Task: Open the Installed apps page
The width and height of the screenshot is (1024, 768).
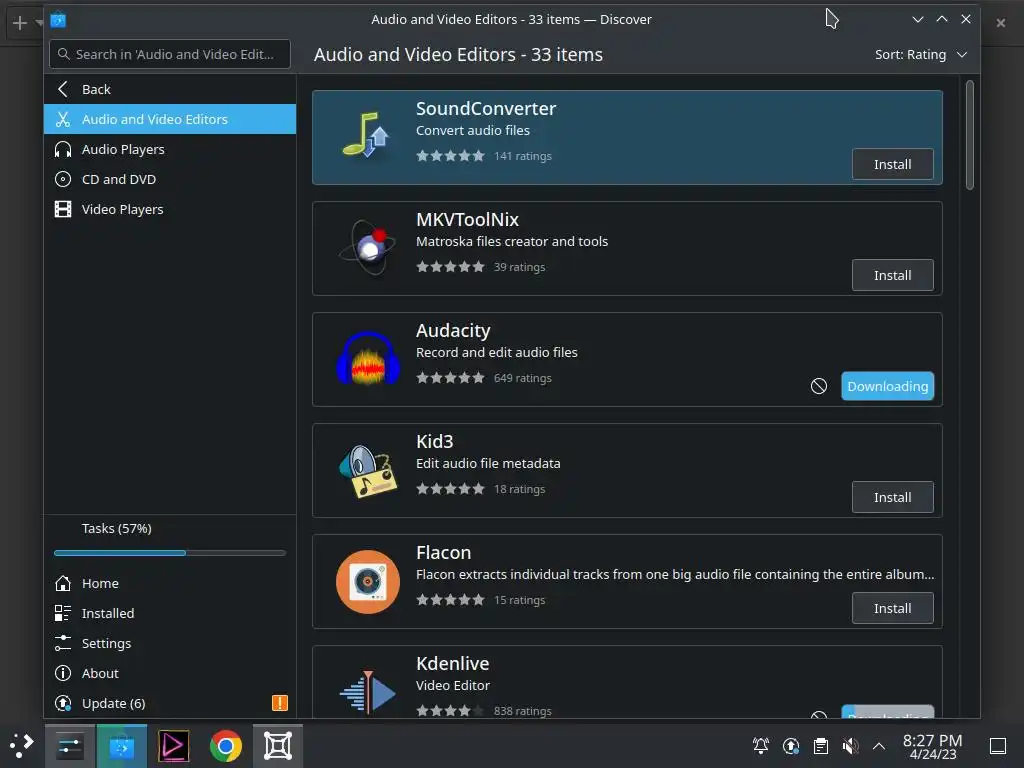Action: pyautogui.click(x=170, y=613)
